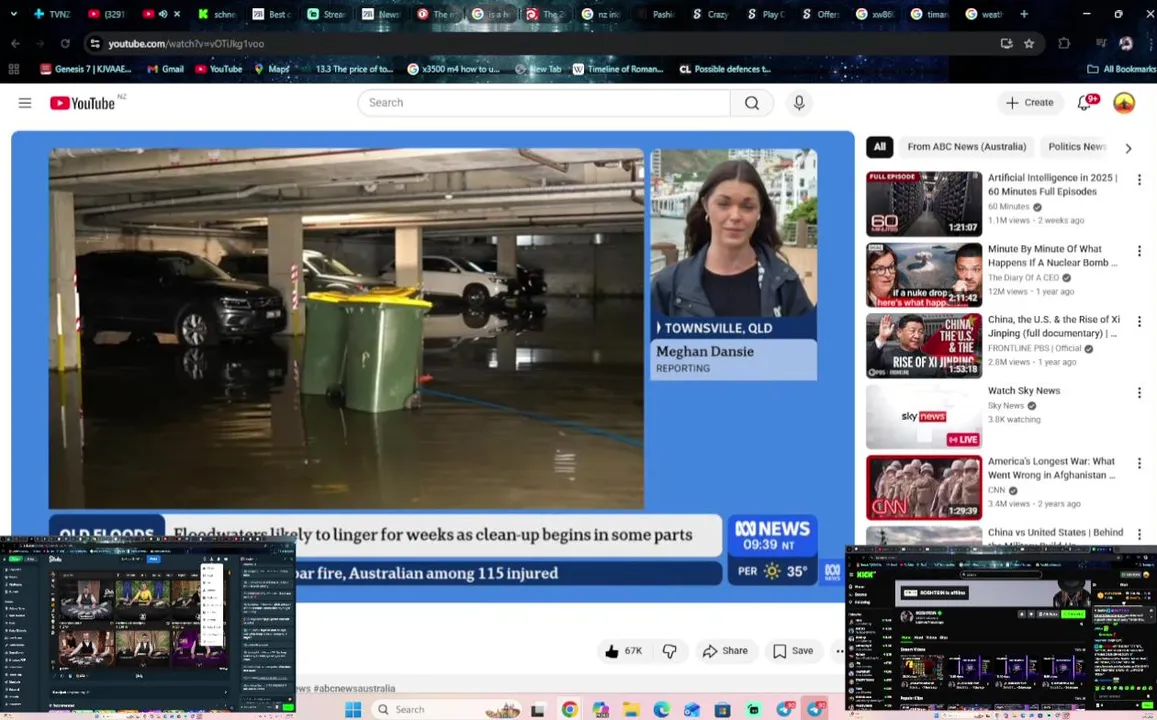Click Chrome icon on taskbar
This screenshot has width=1157, height=720.
(569, 710)
